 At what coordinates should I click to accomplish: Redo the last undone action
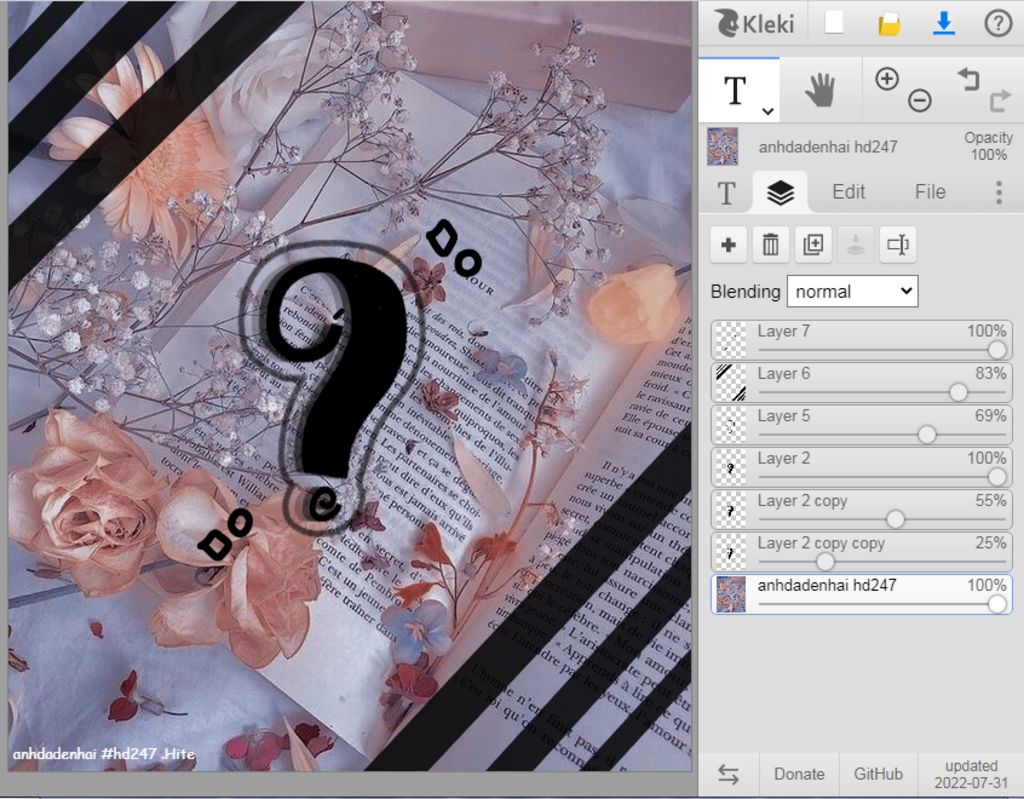point(1000,101)
